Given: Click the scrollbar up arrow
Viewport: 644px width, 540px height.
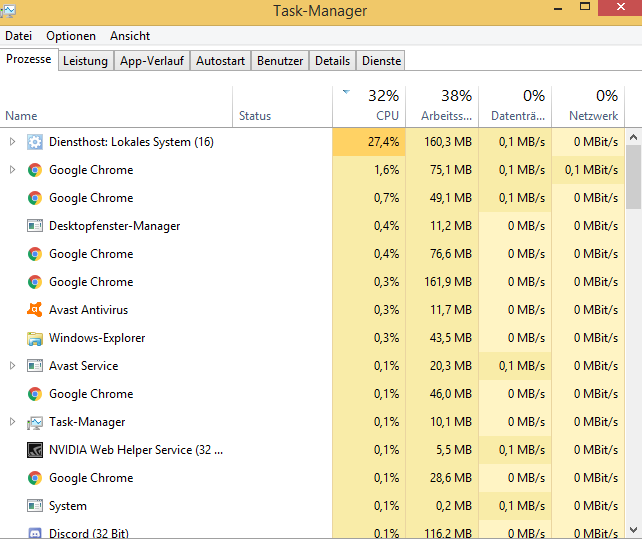Looking at the screenshot, I should (633, 137).
